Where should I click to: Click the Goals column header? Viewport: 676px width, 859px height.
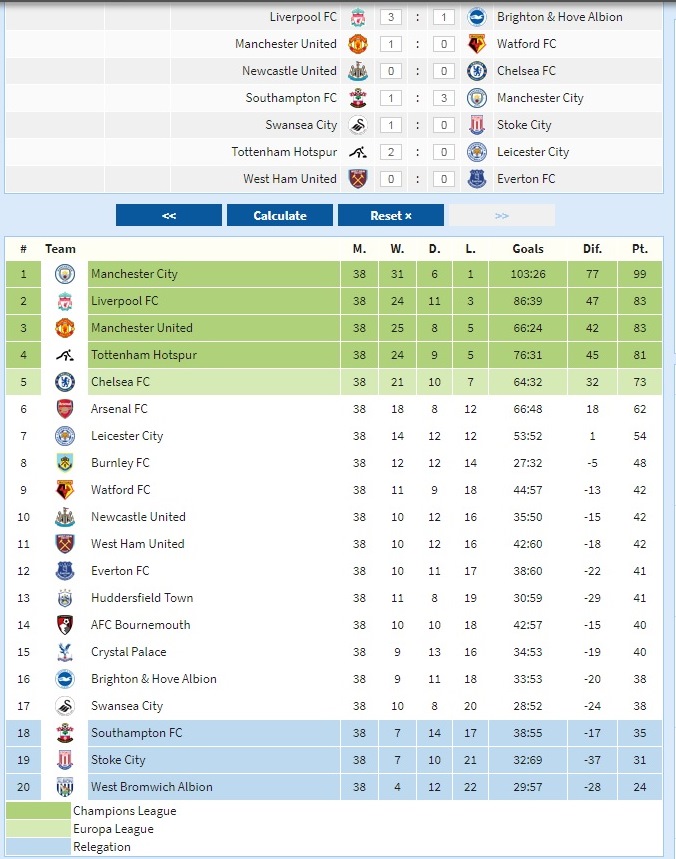point(528,249)
